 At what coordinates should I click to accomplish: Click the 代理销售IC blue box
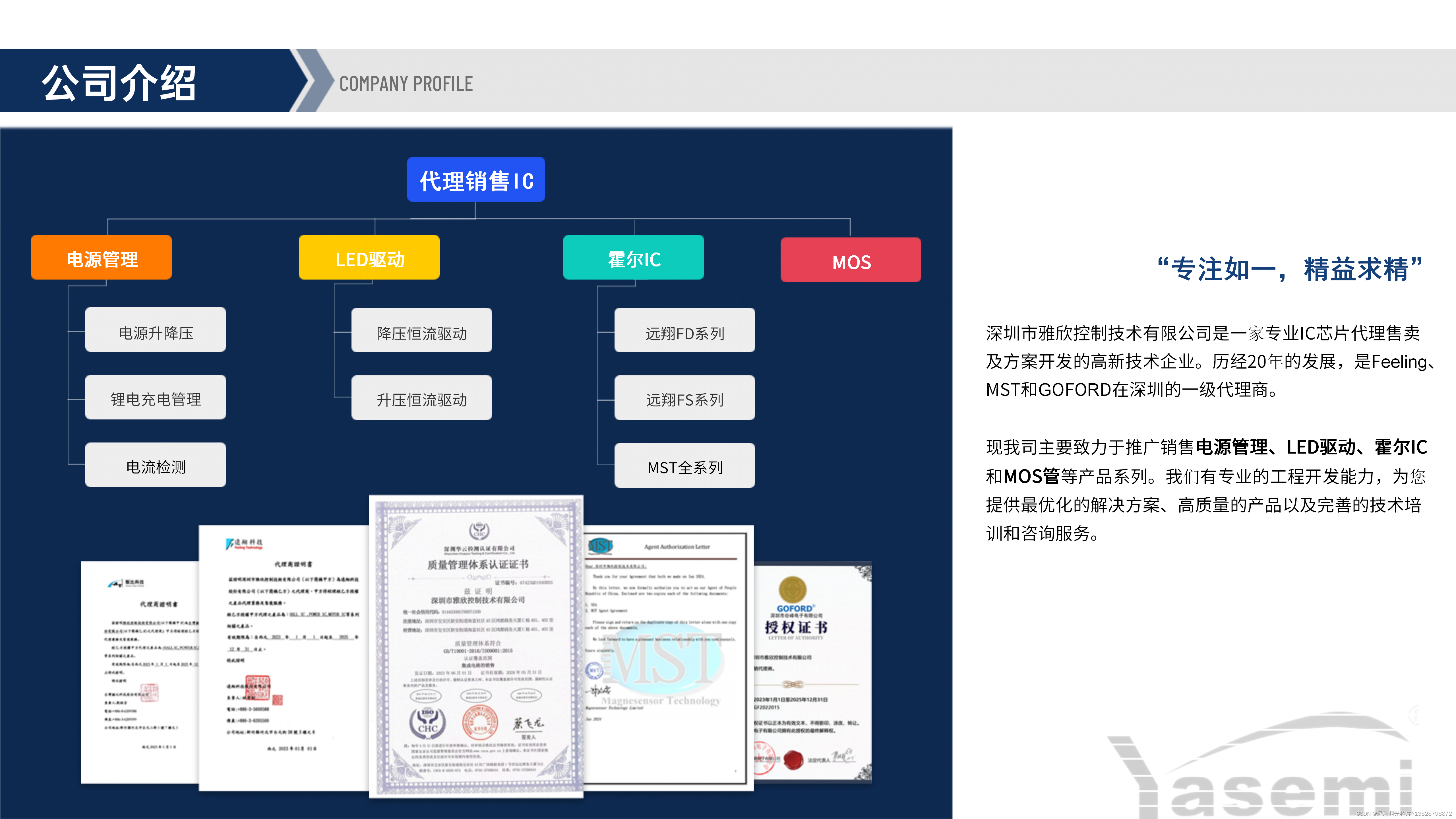pyautogui.click(x=476, y=180)
